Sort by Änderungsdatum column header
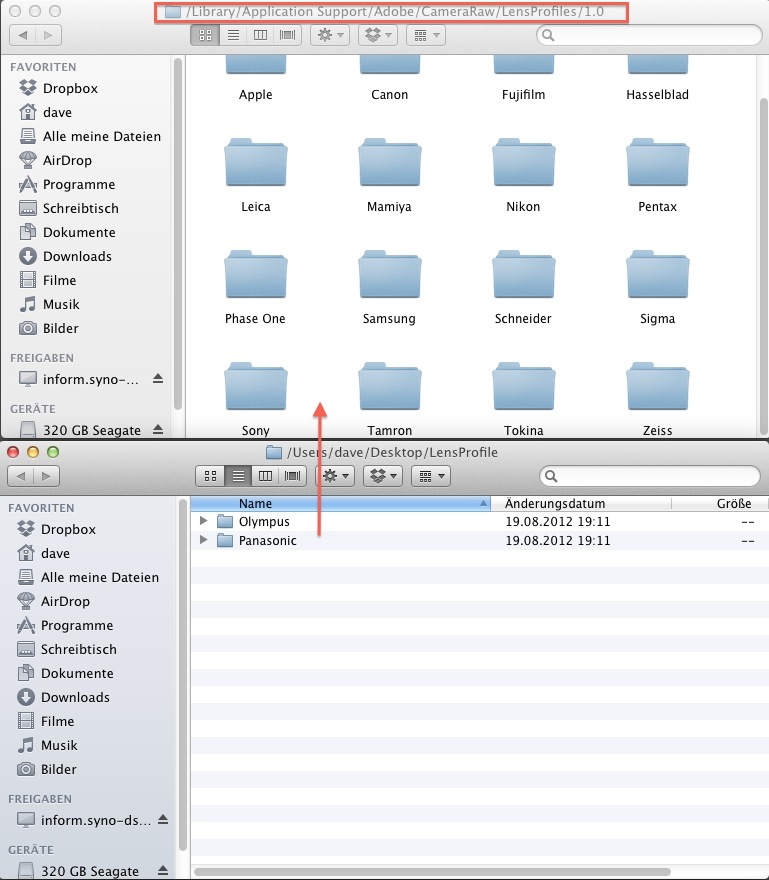 pos(581,503)
